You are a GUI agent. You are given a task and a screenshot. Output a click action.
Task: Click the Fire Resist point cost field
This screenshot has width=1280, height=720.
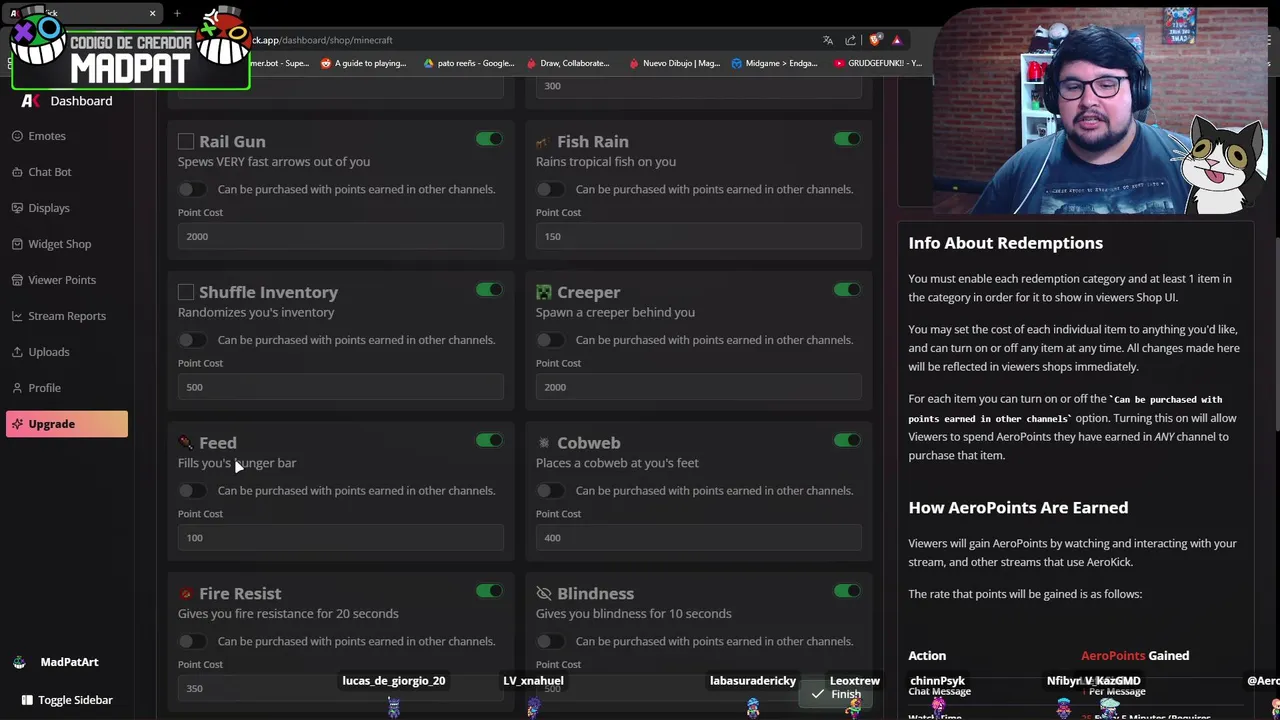point(341,688)
